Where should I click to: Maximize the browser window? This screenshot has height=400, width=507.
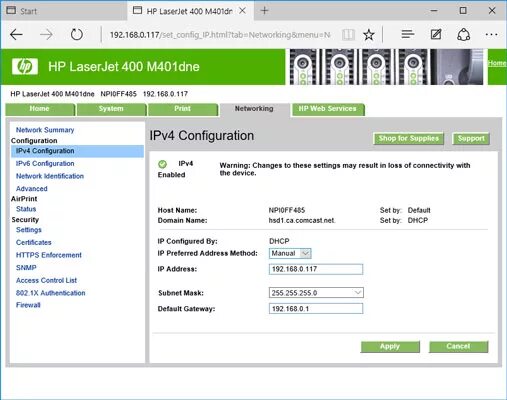(463, 11)
